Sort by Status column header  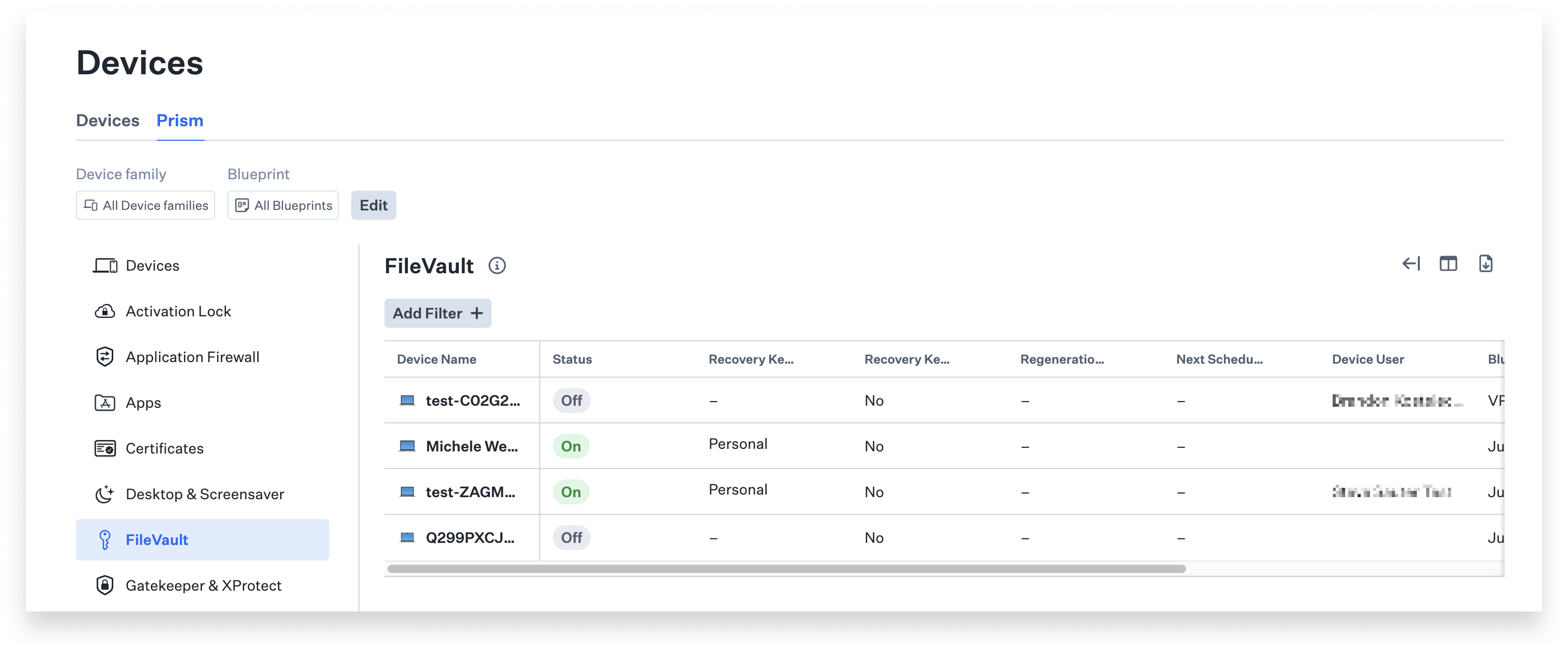click(572, 359)
